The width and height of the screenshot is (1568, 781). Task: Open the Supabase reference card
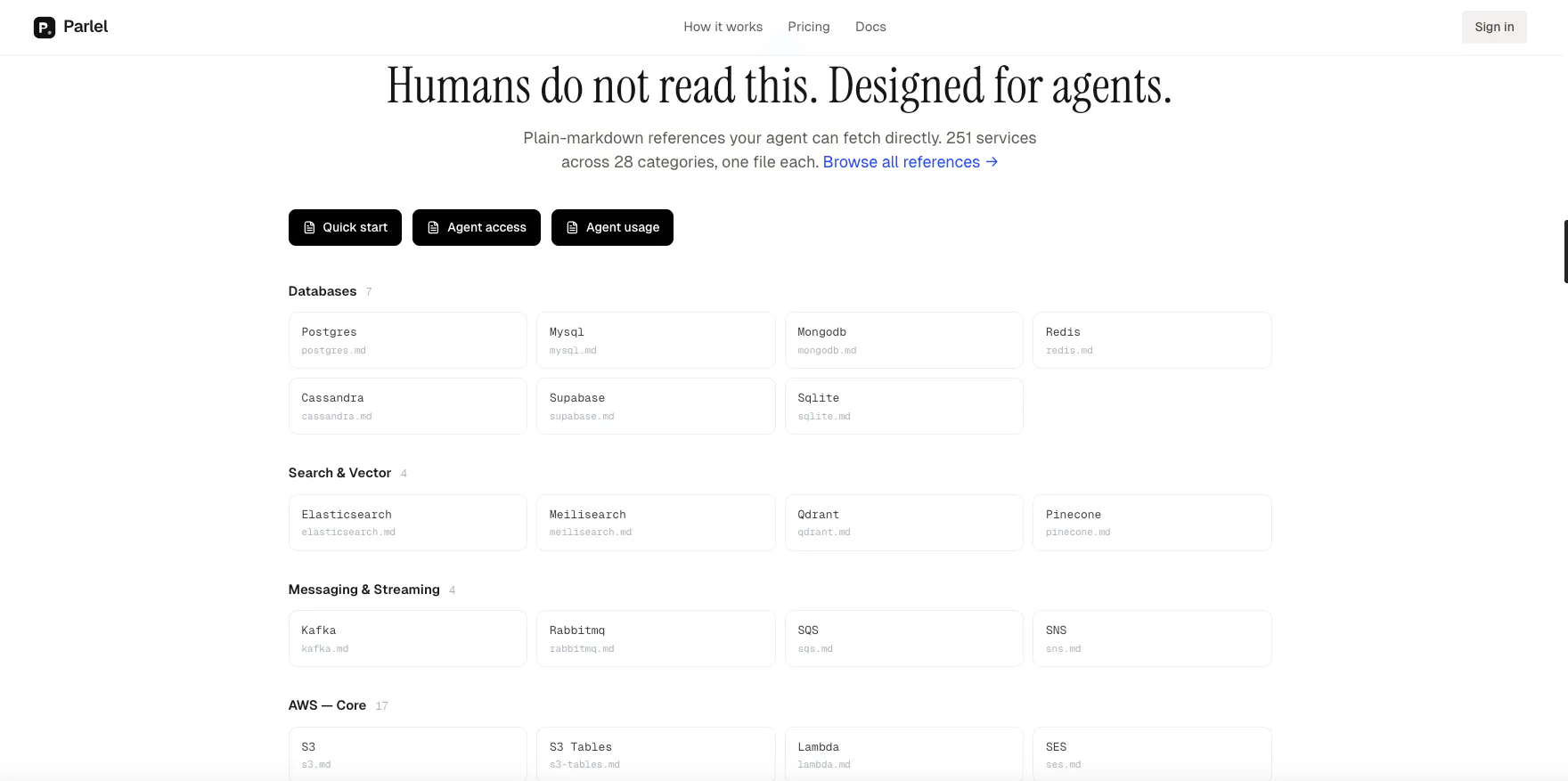coord(656,406)
